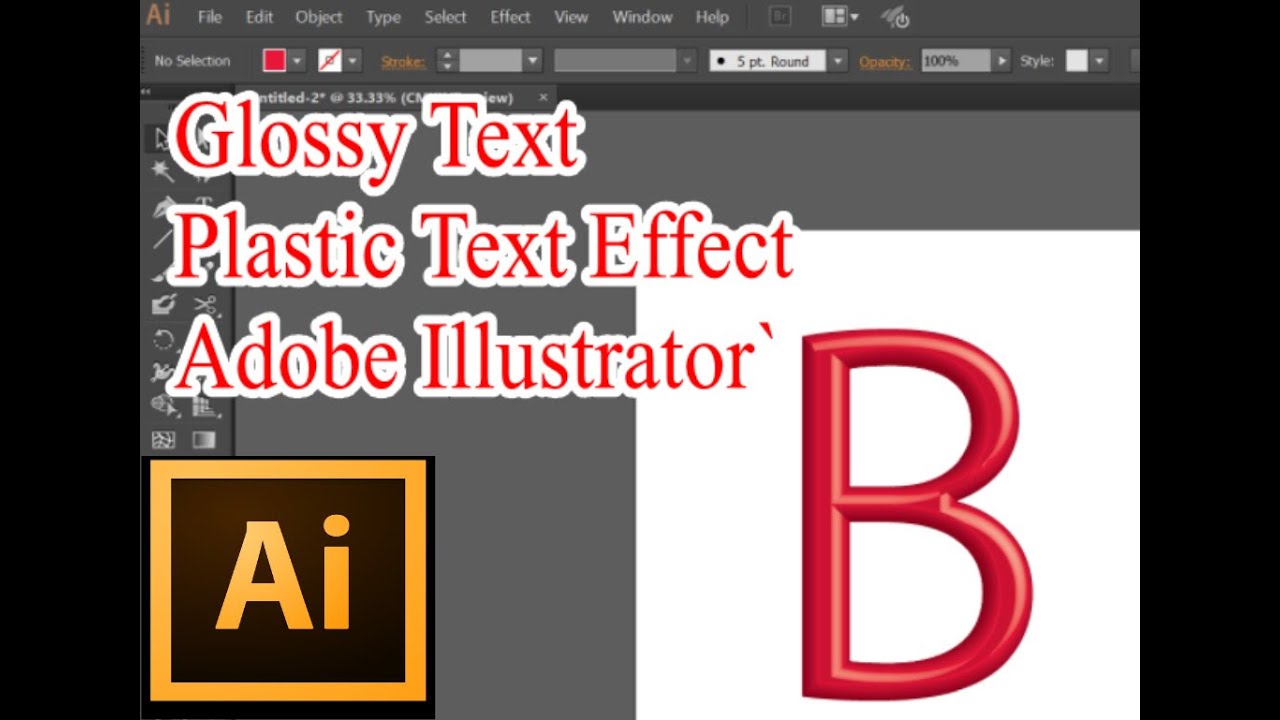Click the Ai application logo
Viewport: 1280px width, 720px height.
(158, 15)
